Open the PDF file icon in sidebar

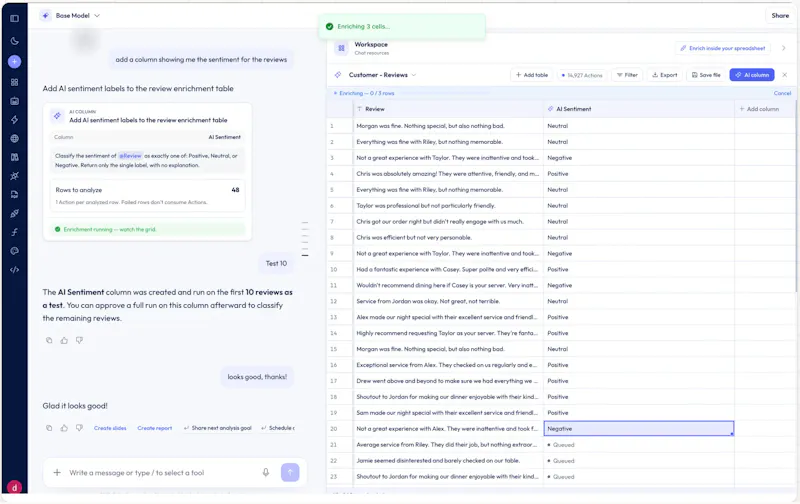coord(14,194)
